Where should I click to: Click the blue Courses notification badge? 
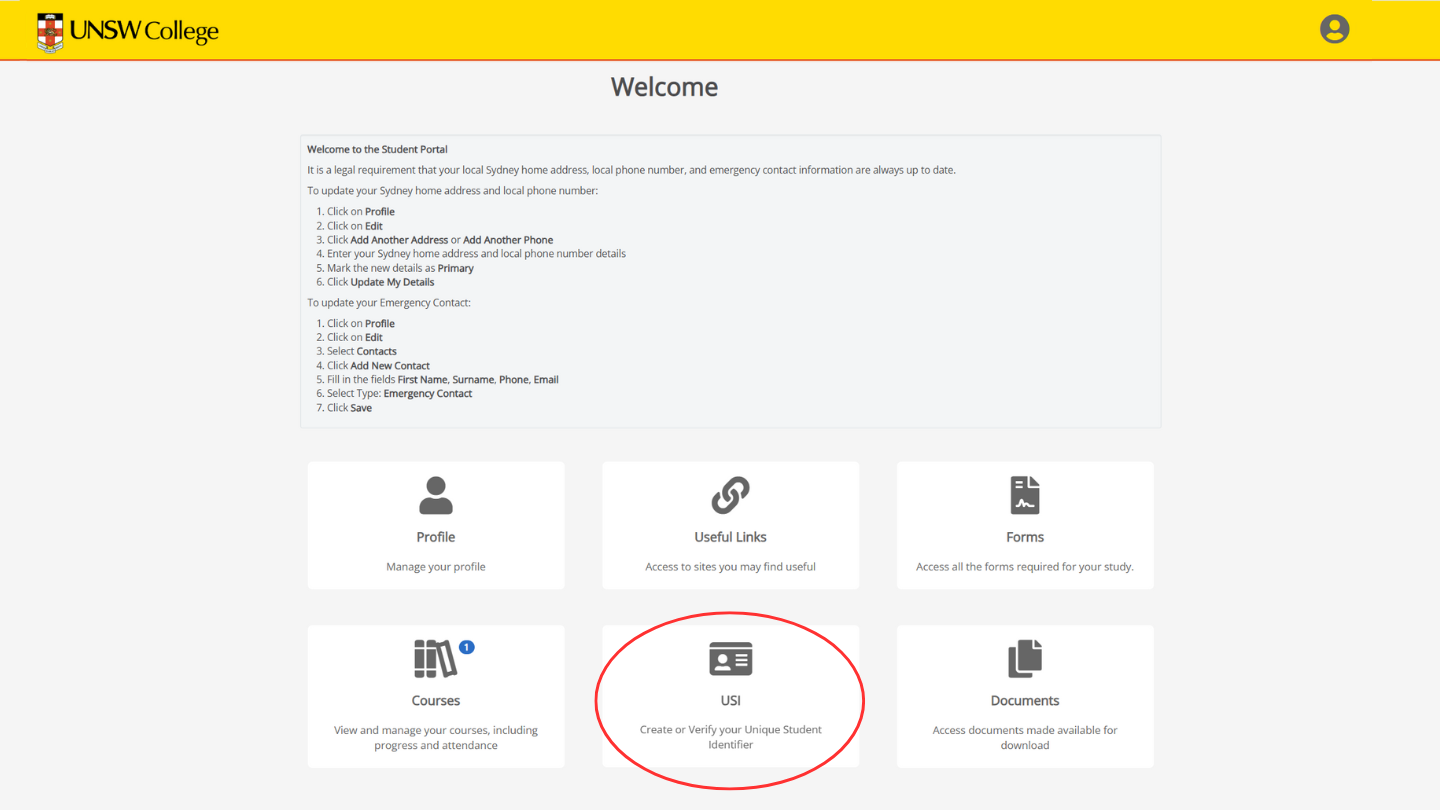(x=467, y=647)
